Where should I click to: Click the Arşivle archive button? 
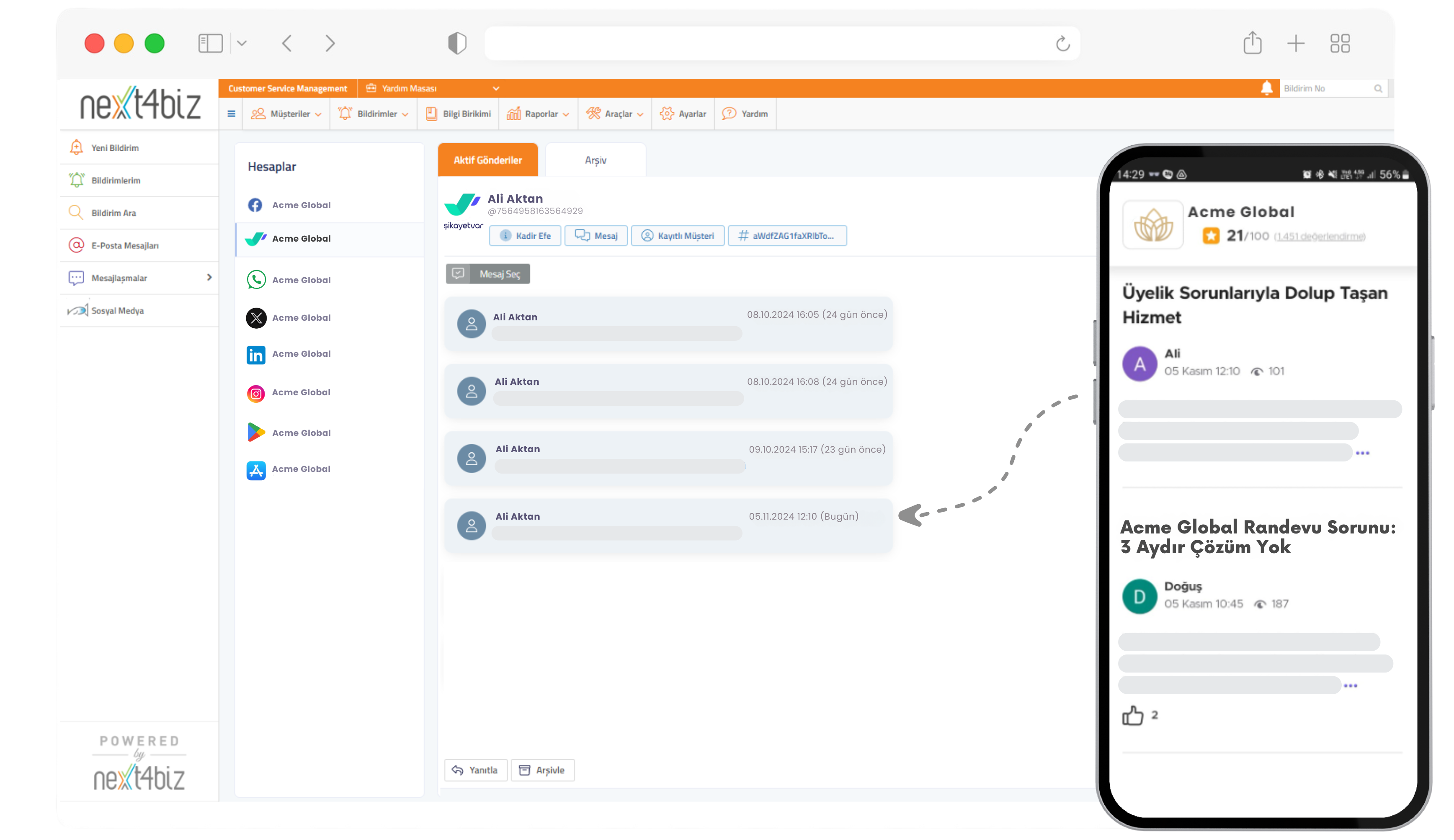542,770
